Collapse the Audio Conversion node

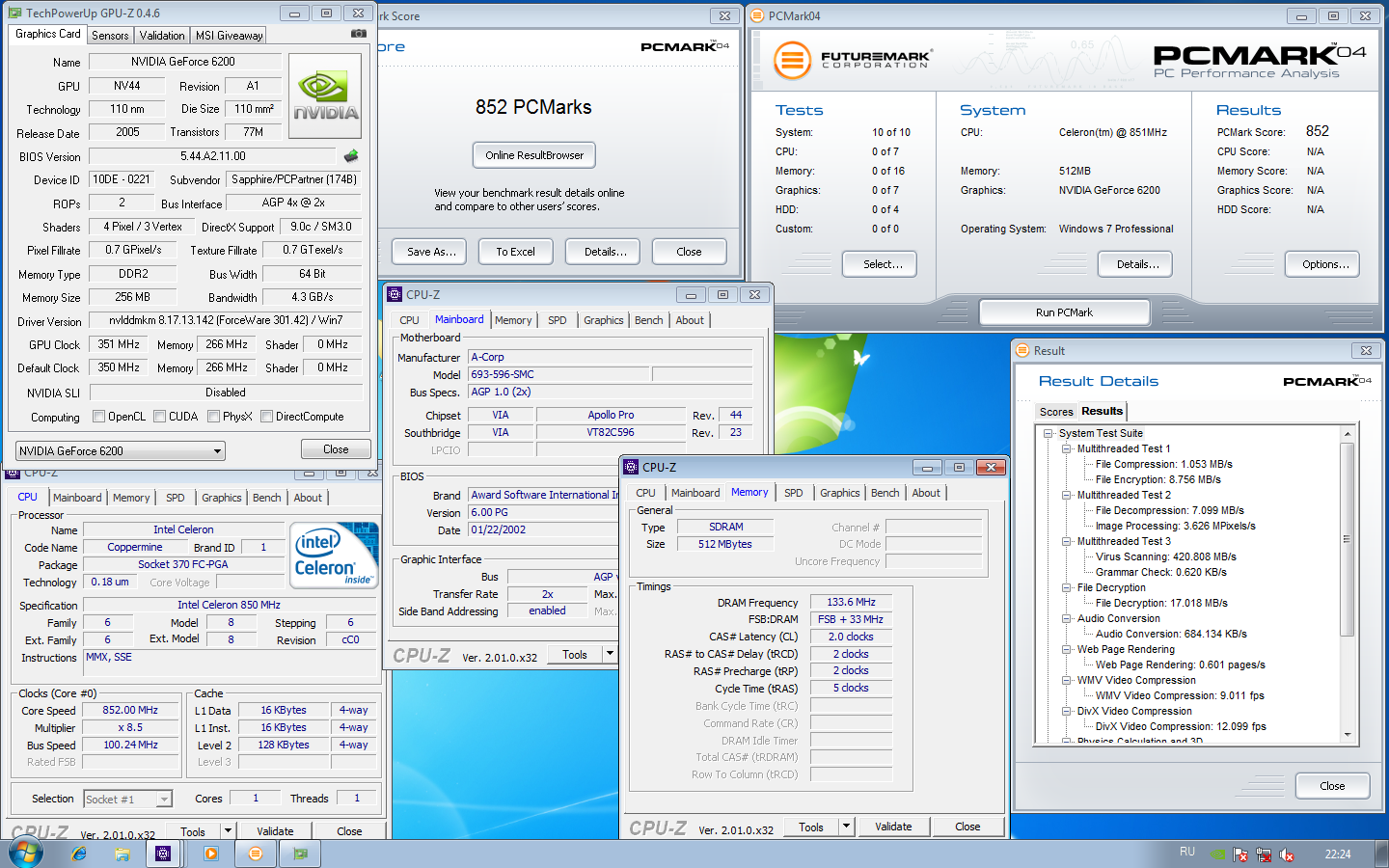tap(1067, 618)
